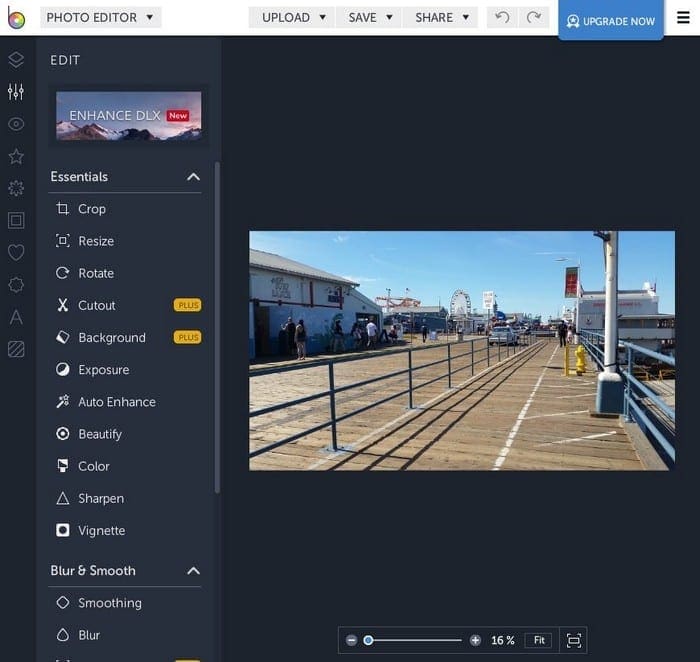Open the Textures hatched-square icon in sidebar
700x662 pixels.
point(16,349)
